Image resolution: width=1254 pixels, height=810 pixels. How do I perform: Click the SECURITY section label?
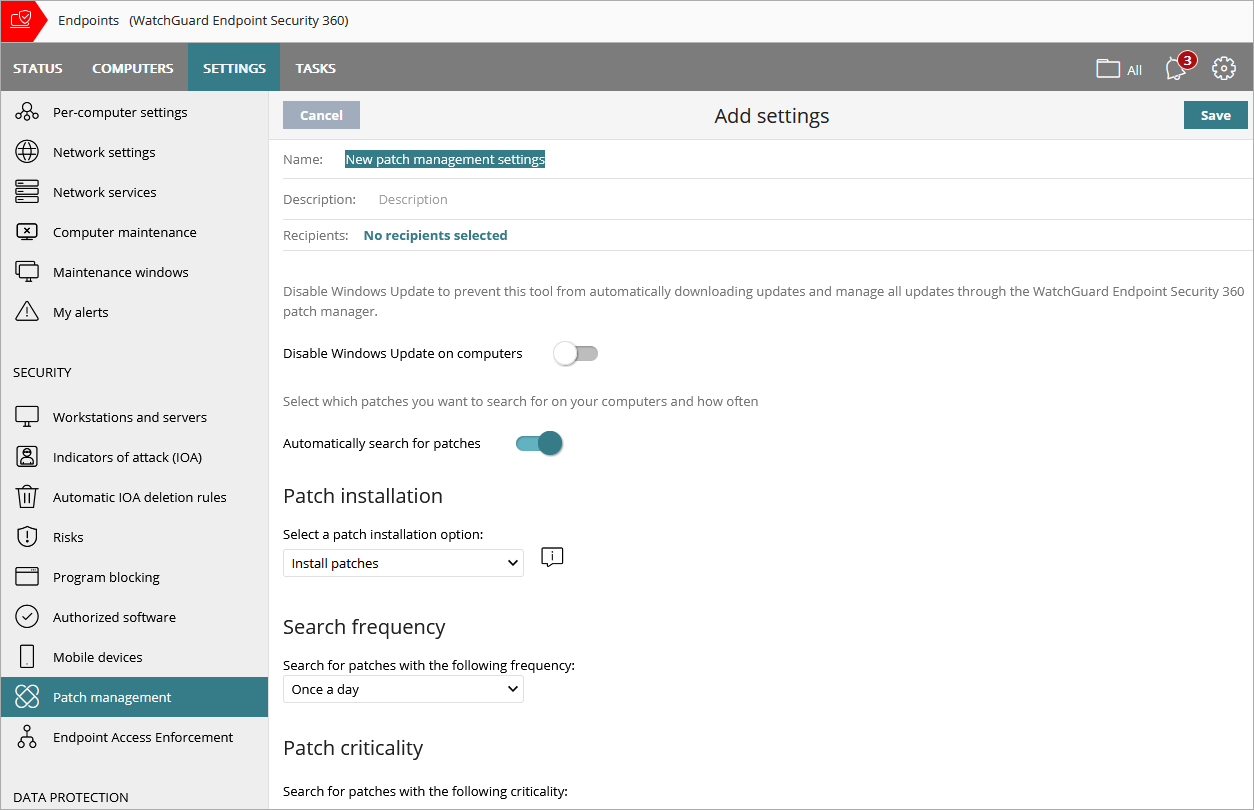42,372
